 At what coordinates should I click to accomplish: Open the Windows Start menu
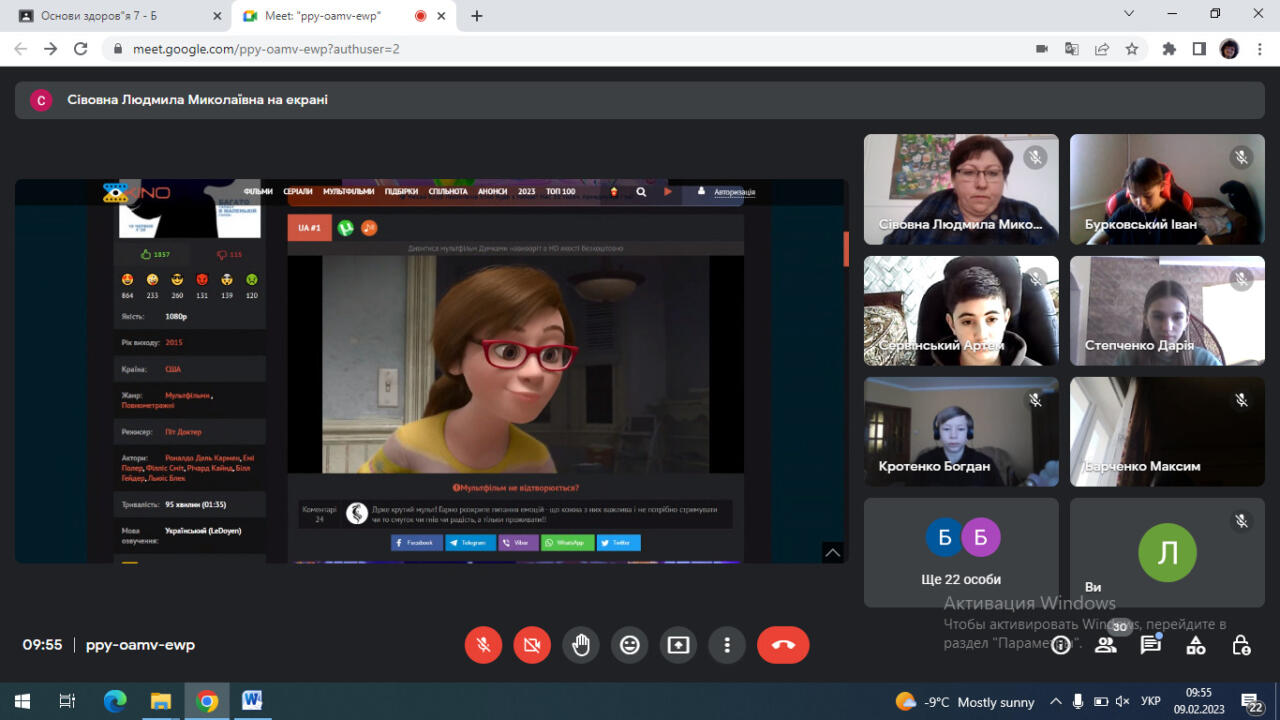21,701
